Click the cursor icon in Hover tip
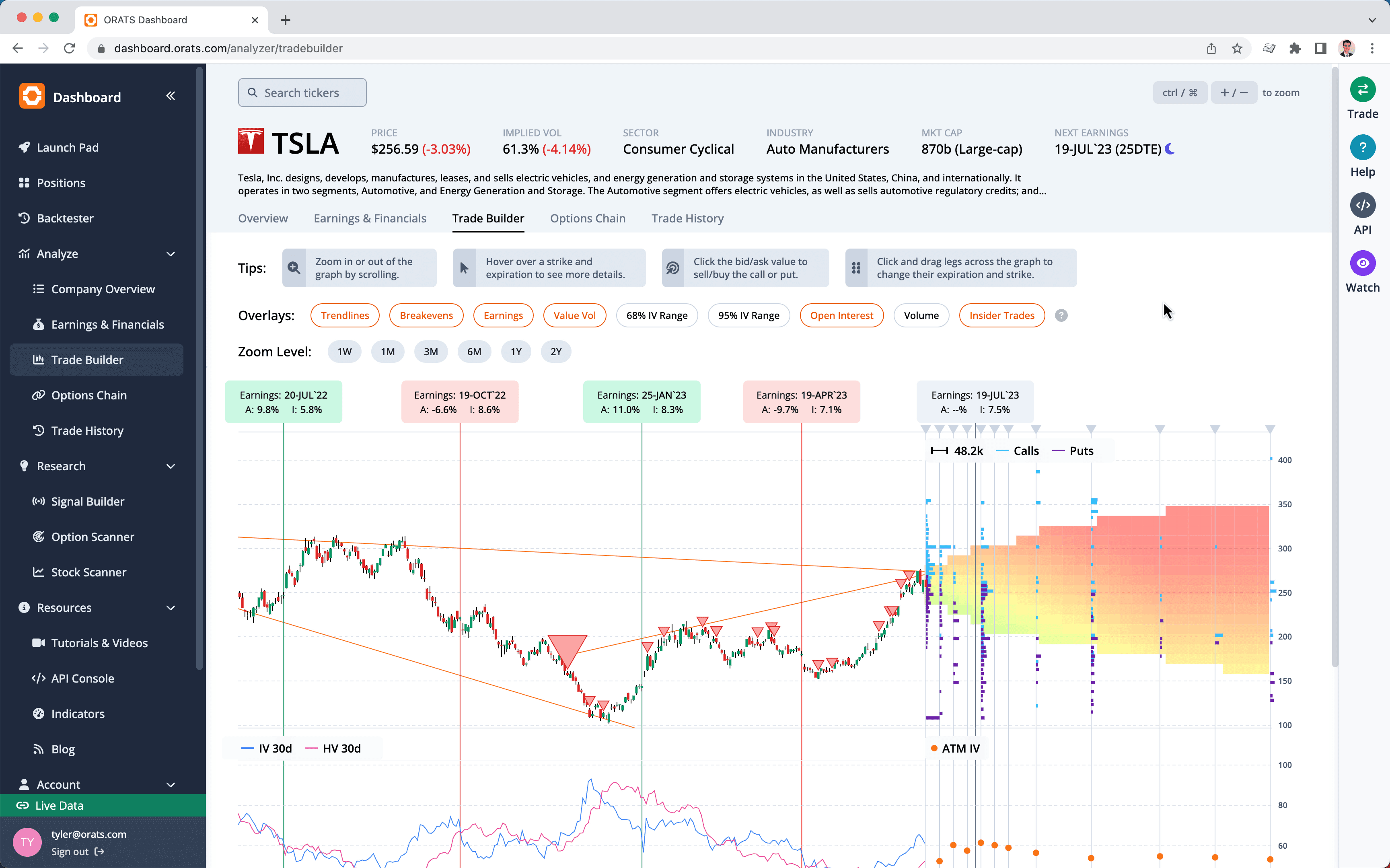Image resolution: width=1390 pixels, height=868 pixels. click(464, 267)
